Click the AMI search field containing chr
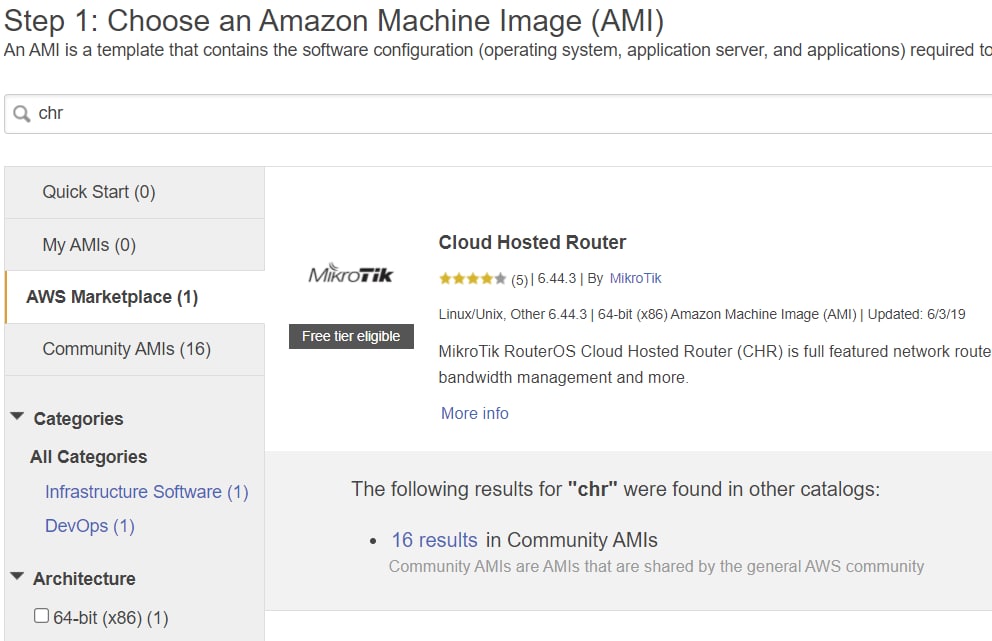Image resolution: width=992 pixels, height=641 pixels. coord(498,114)
